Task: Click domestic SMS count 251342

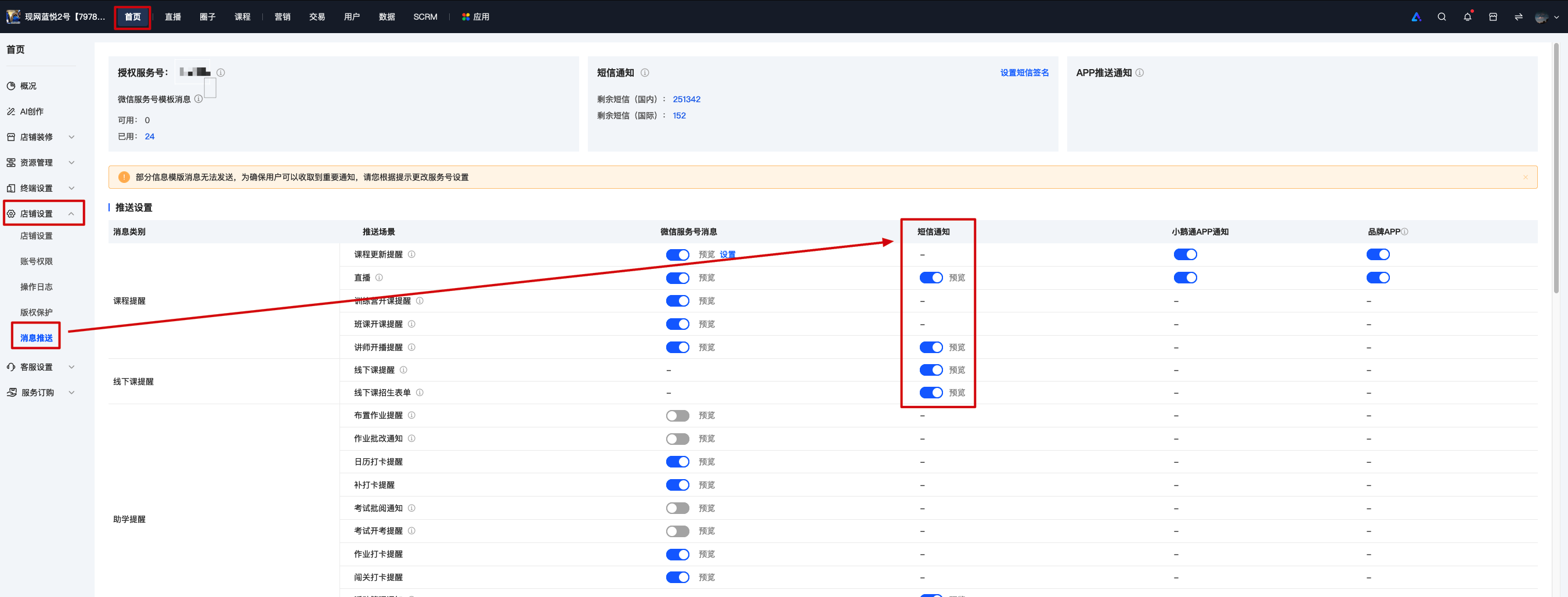Action: tap(686, 99)
